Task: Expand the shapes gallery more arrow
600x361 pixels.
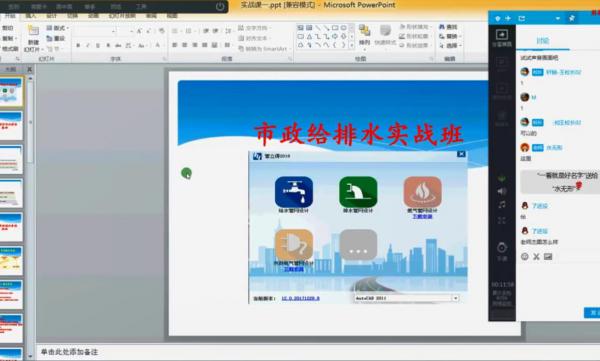Action: click(352, 45)
